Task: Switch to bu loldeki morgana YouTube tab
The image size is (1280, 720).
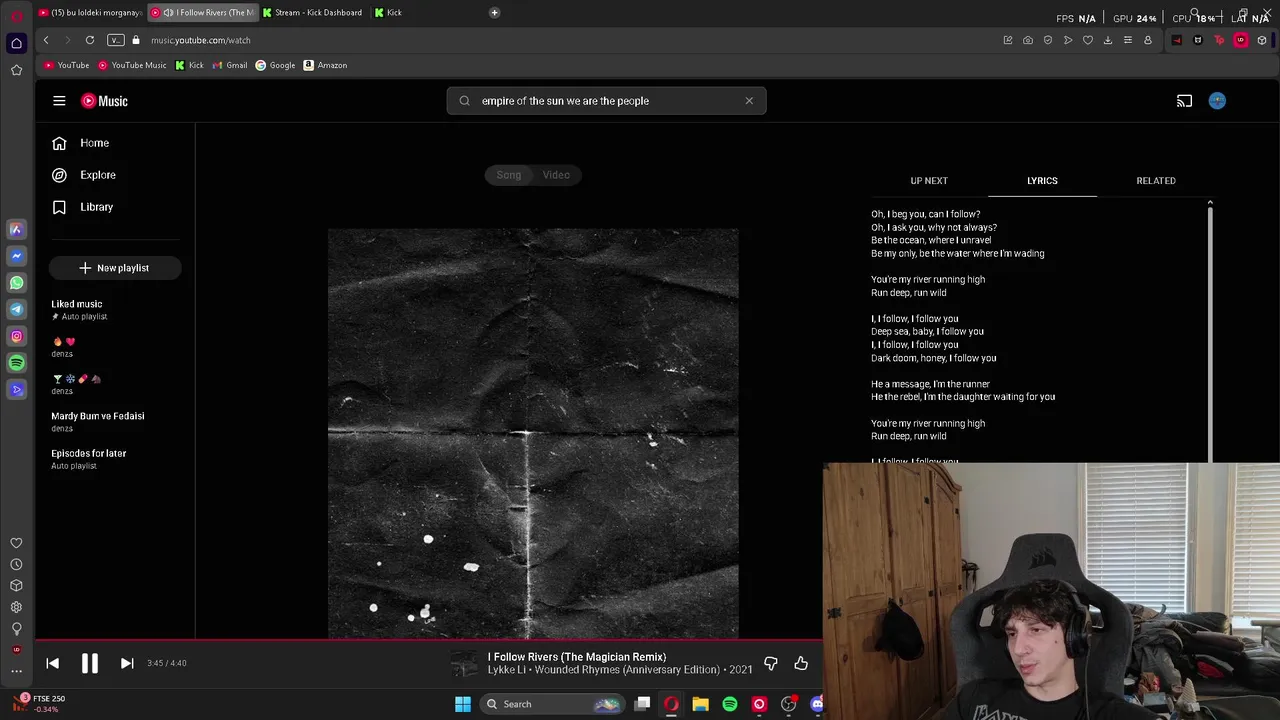Action: 90,13
